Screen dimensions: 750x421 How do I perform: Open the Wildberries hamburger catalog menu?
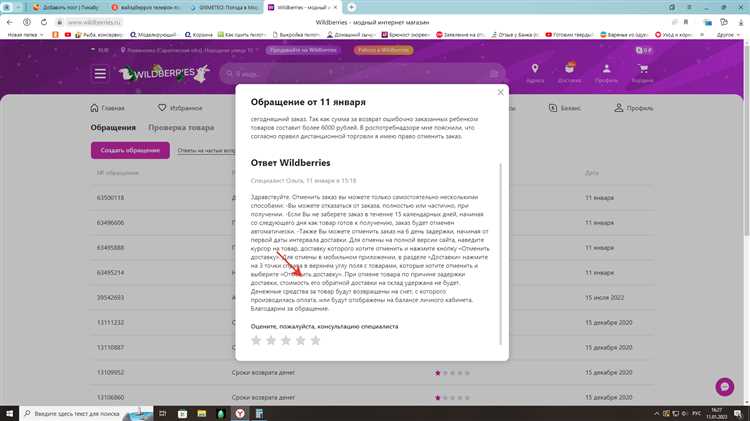coord(100,74)
